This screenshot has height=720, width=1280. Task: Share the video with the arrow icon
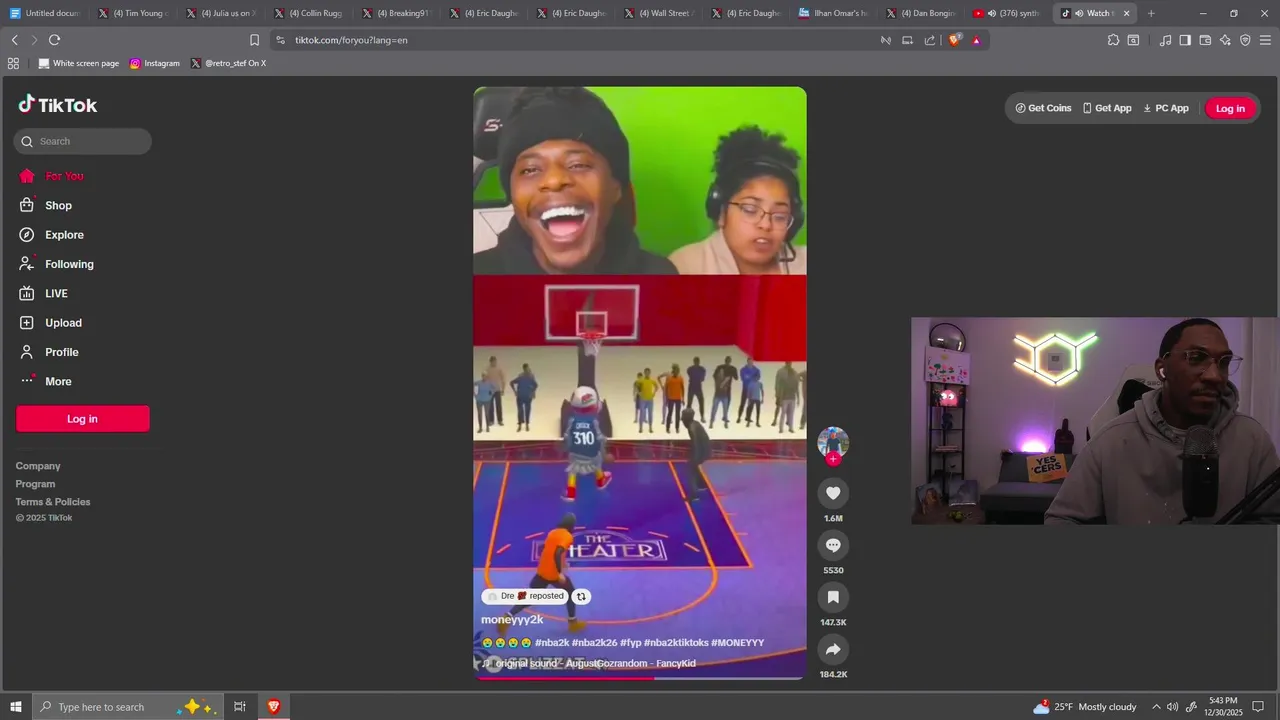coord(833,649)
